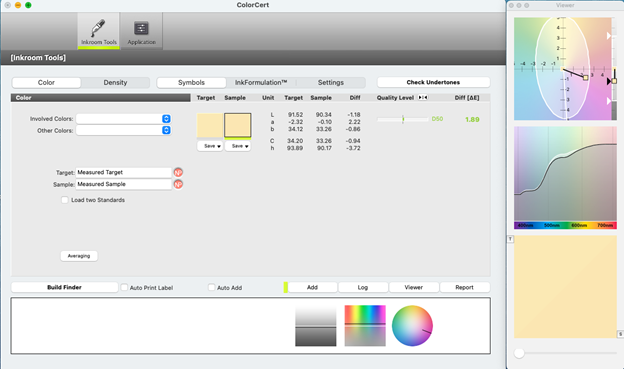Click NP icon beside Sample field
Screen dimensions: 624x369
(x=178, y=184)
